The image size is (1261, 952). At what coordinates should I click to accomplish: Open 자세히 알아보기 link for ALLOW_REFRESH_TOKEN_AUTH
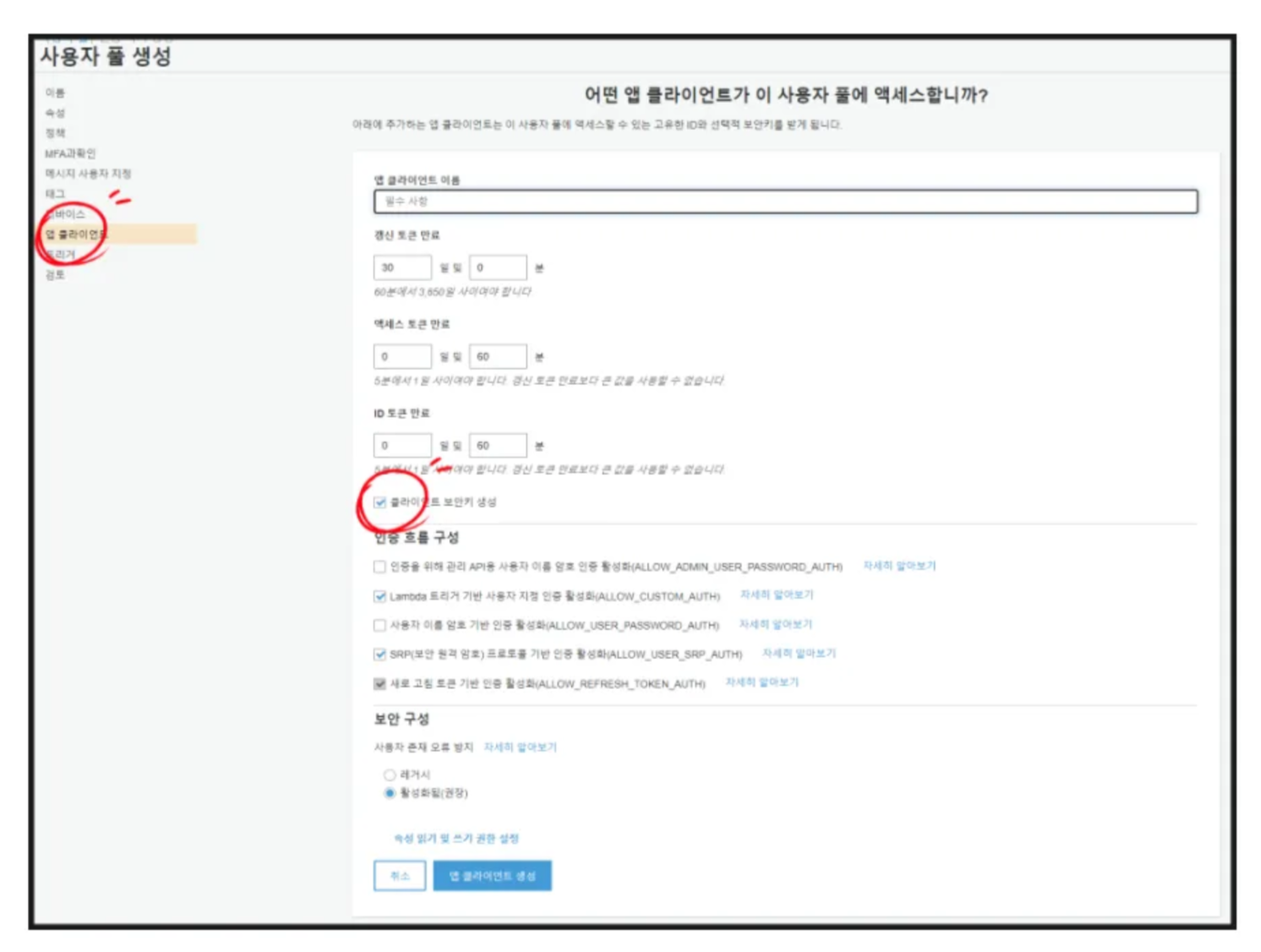click(762, 682)
